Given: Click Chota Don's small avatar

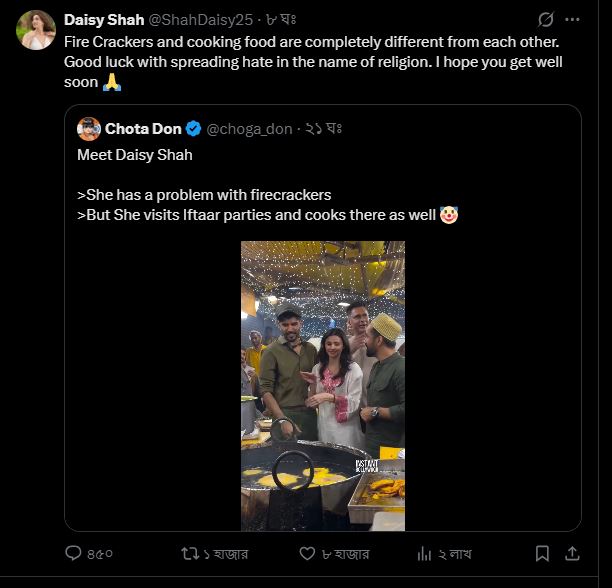Looking at the screenshot, I should tap(89, 128).
